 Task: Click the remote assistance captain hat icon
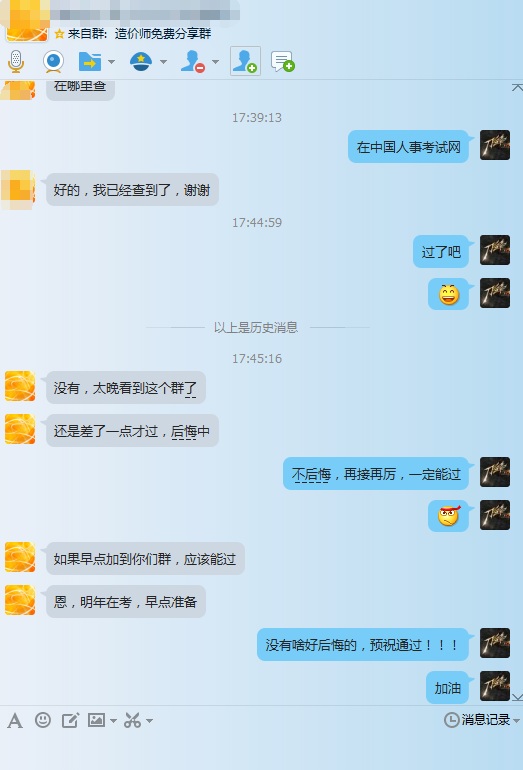click(141, 62)
